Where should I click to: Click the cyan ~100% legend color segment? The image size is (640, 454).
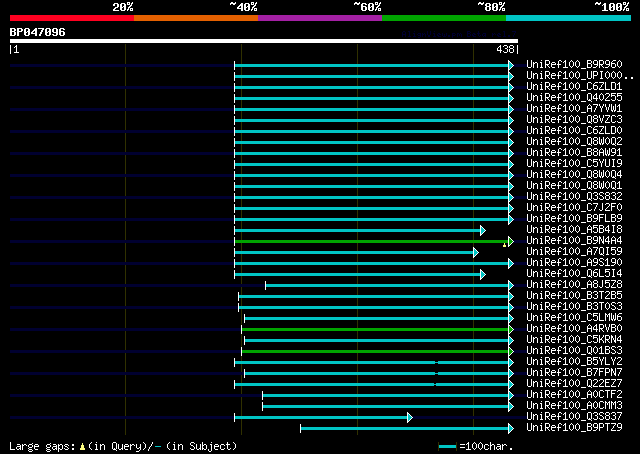pos(569,18)
